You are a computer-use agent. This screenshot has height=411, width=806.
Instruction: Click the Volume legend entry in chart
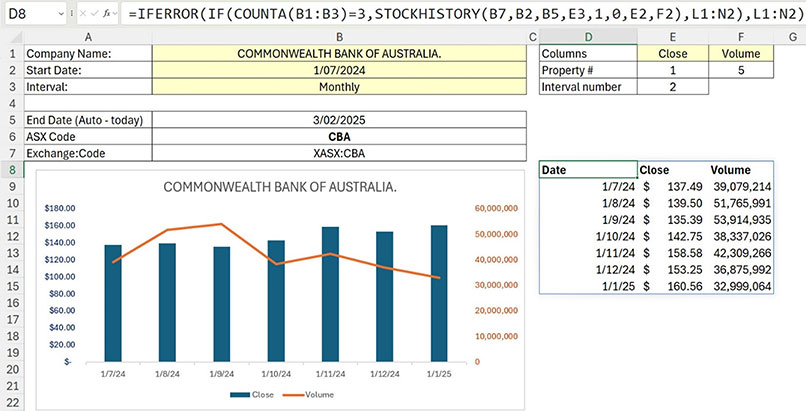coord(308,395)
